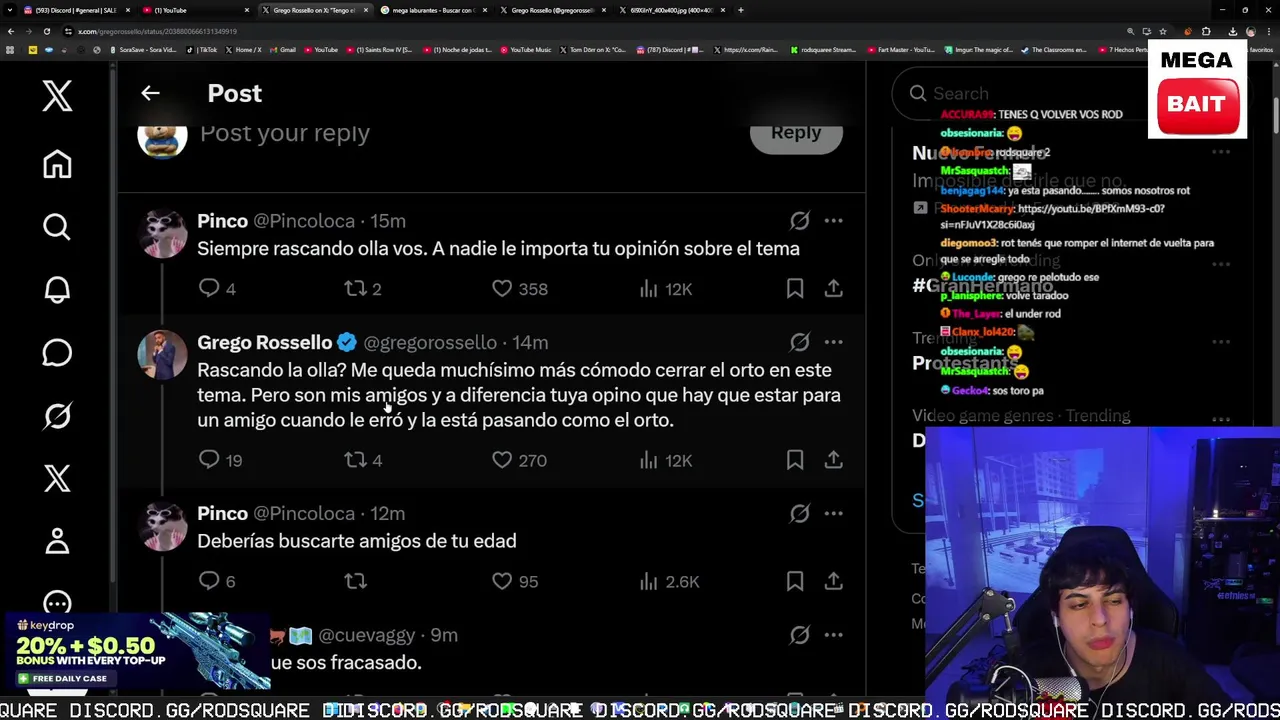1280x720 pixels.
Task: Open more options on Pinco's 12m post
Action: [833, 514]
